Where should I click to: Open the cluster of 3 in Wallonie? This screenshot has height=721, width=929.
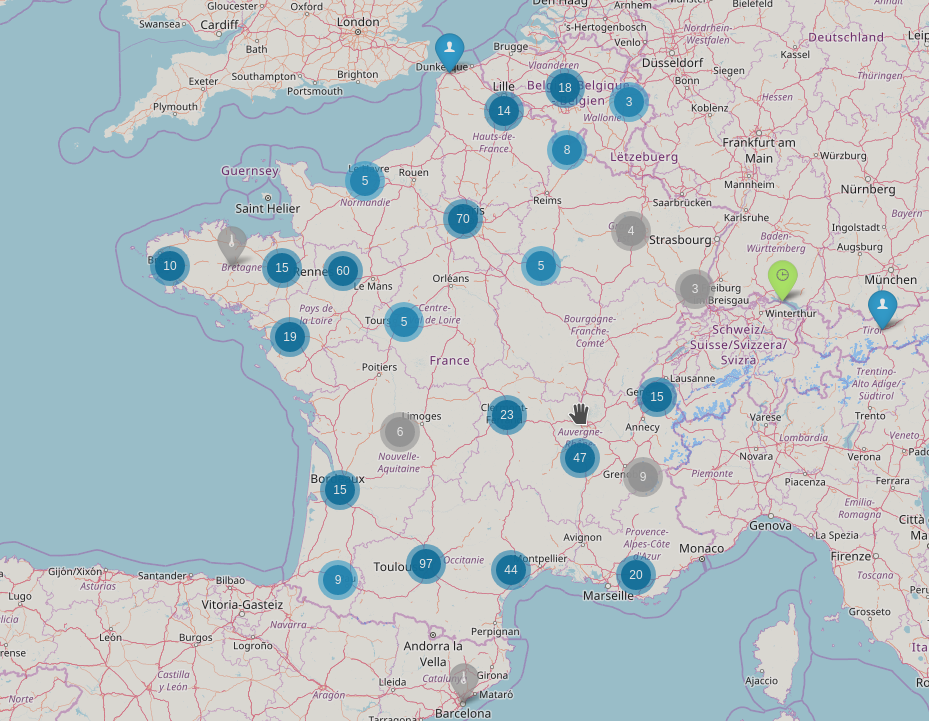click(x=629, y=102)
